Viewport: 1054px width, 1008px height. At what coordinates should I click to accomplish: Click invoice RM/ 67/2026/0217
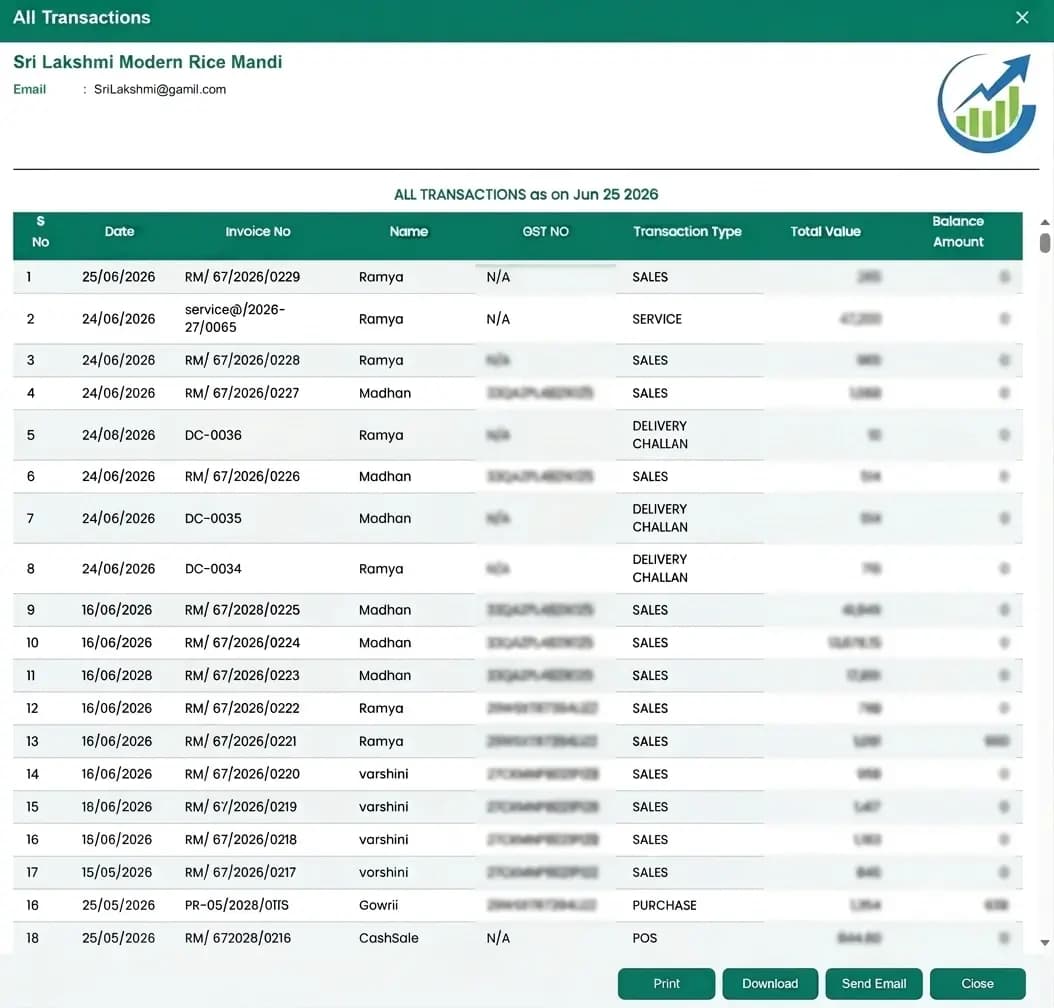pyautogui.click(x=240, y=872)
